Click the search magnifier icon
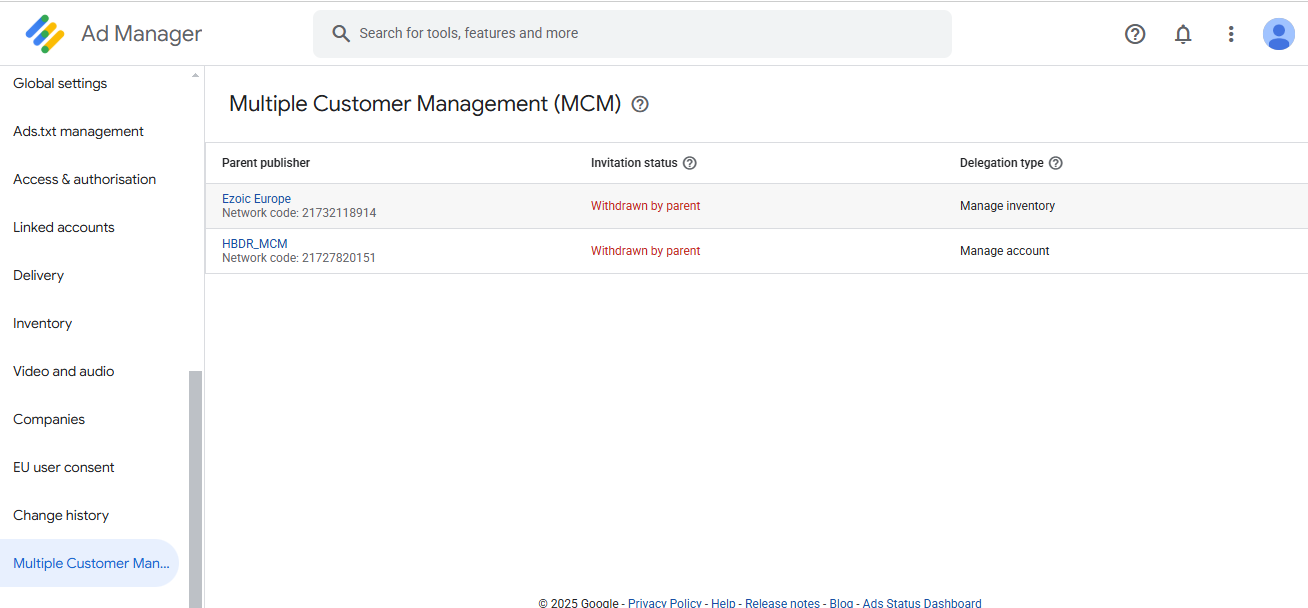Image resolution: width=1308 pixels, height=608 pixels. [x=341, y=34]
